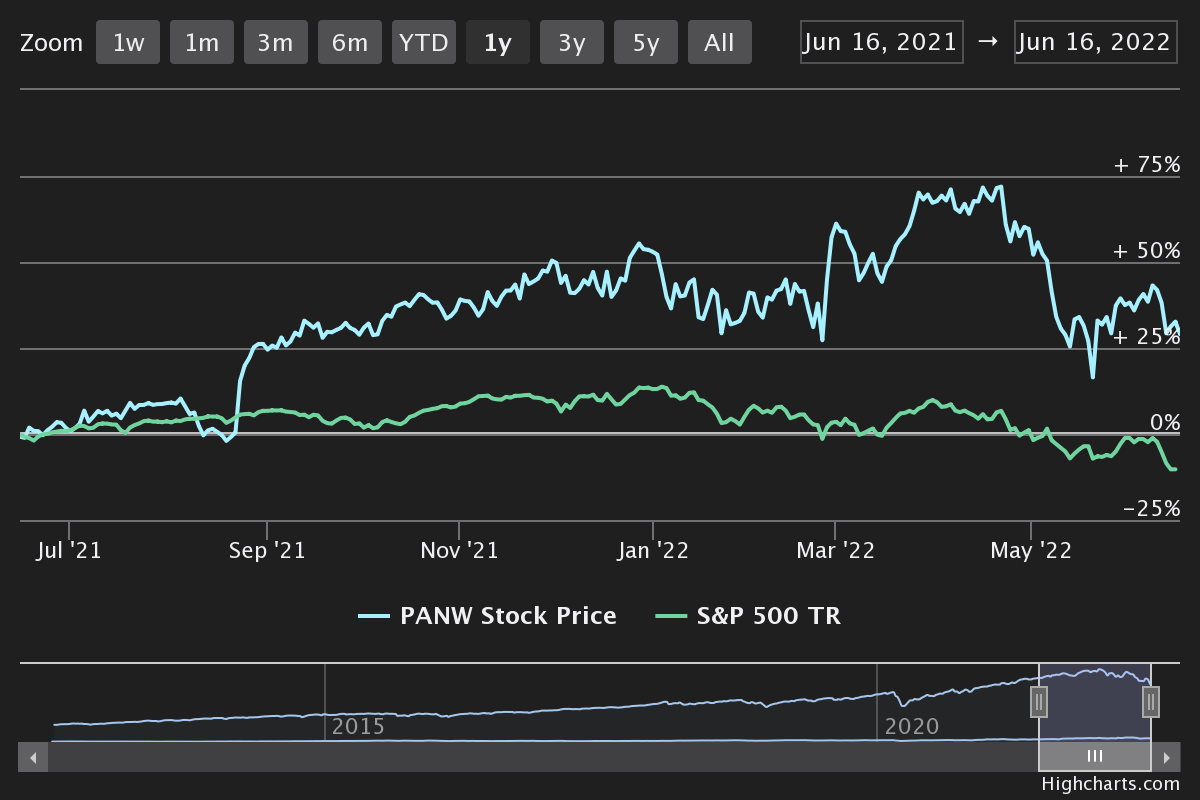Edit the Jun 16, 2022 end date
The width and height of the screenshot is (1200, 800).
tap(1095, 42)
